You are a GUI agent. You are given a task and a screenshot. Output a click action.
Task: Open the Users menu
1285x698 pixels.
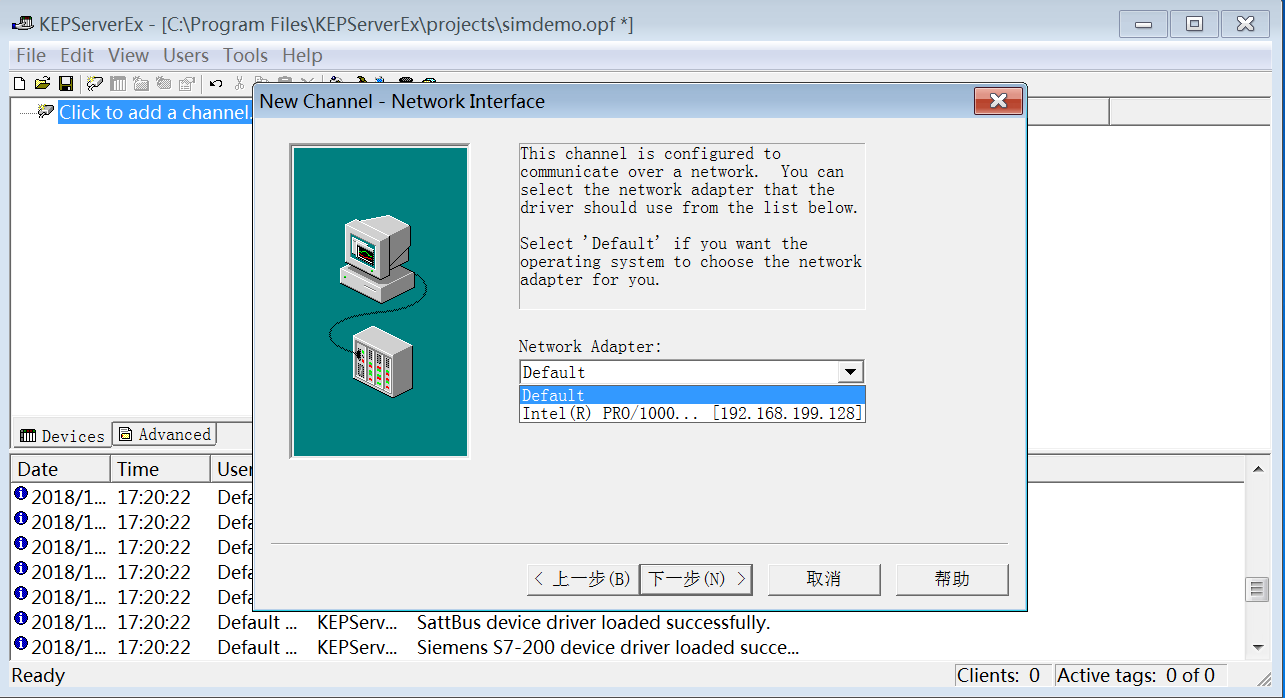click(186, 56)
